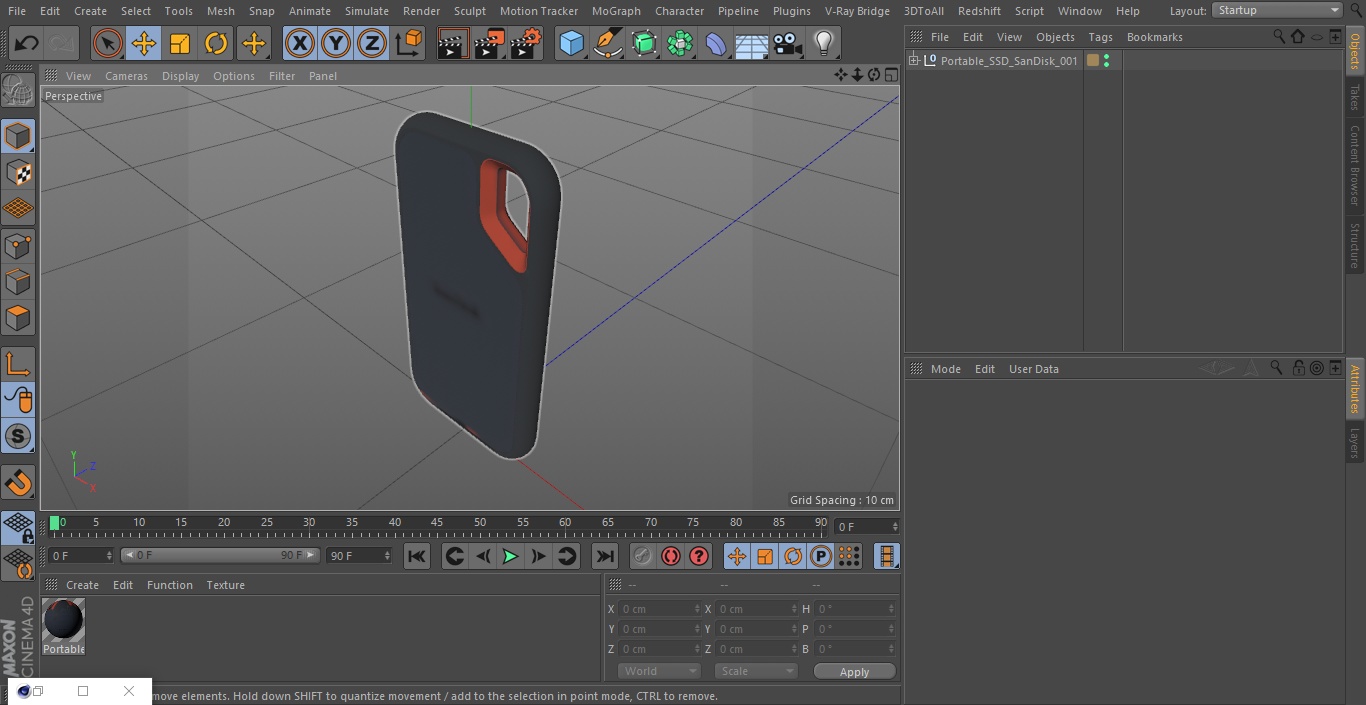Open the viewport Cameras menu
This screenshot has width=1366, height=705.
(126, 76)
